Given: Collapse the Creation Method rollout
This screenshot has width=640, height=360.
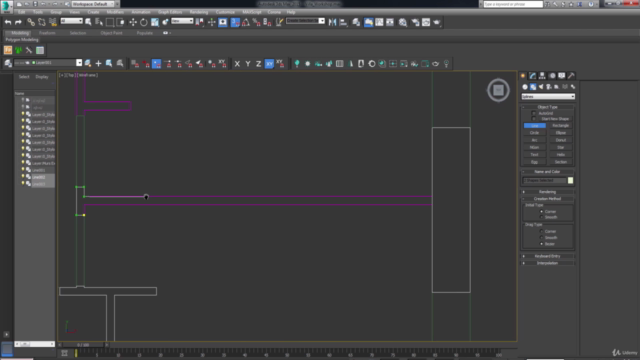Looking at the screenshot, I should click(x=547, y=199).
